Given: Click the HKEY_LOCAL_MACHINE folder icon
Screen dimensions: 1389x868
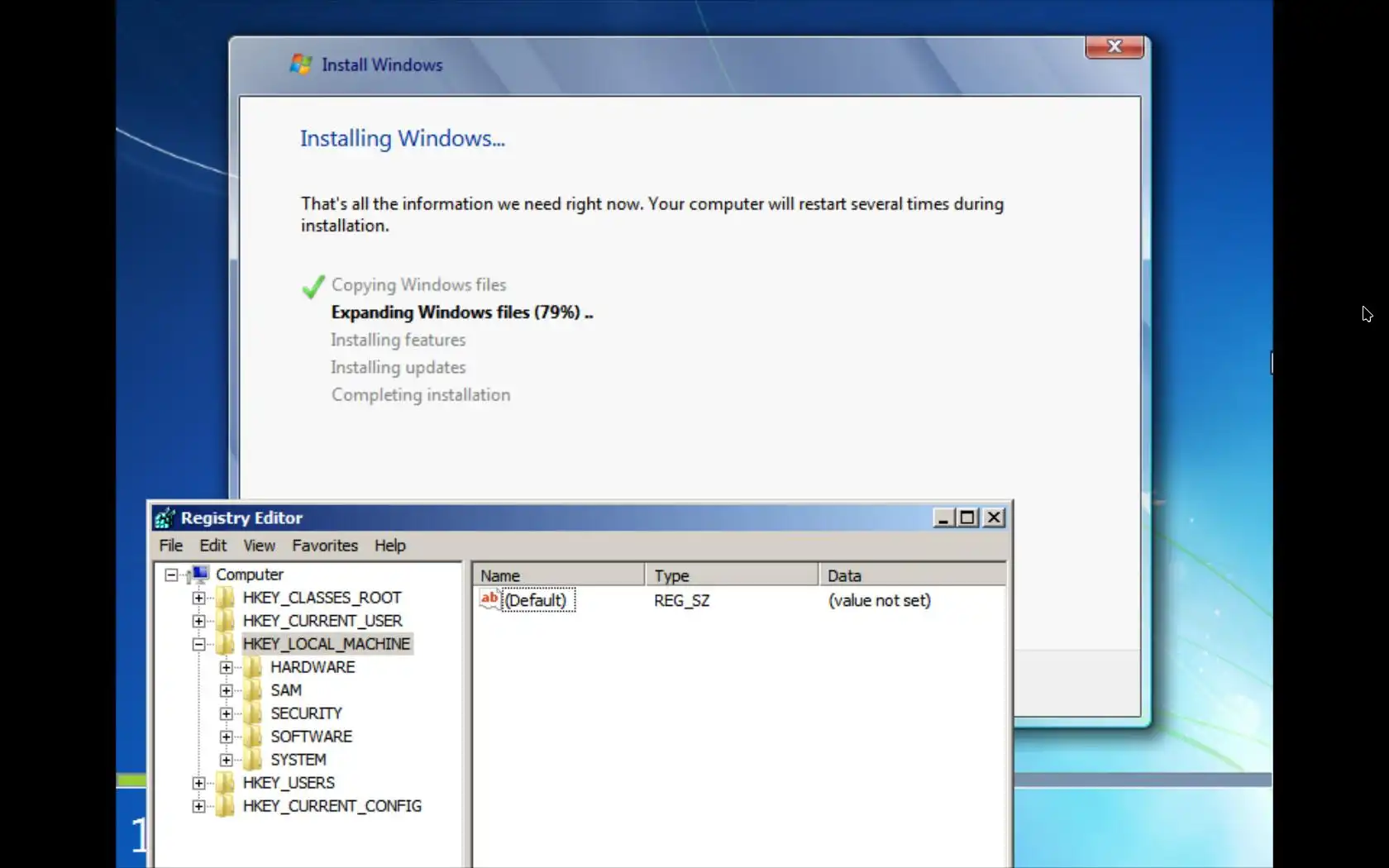Looking at the screenshot, I should [225, 643].
